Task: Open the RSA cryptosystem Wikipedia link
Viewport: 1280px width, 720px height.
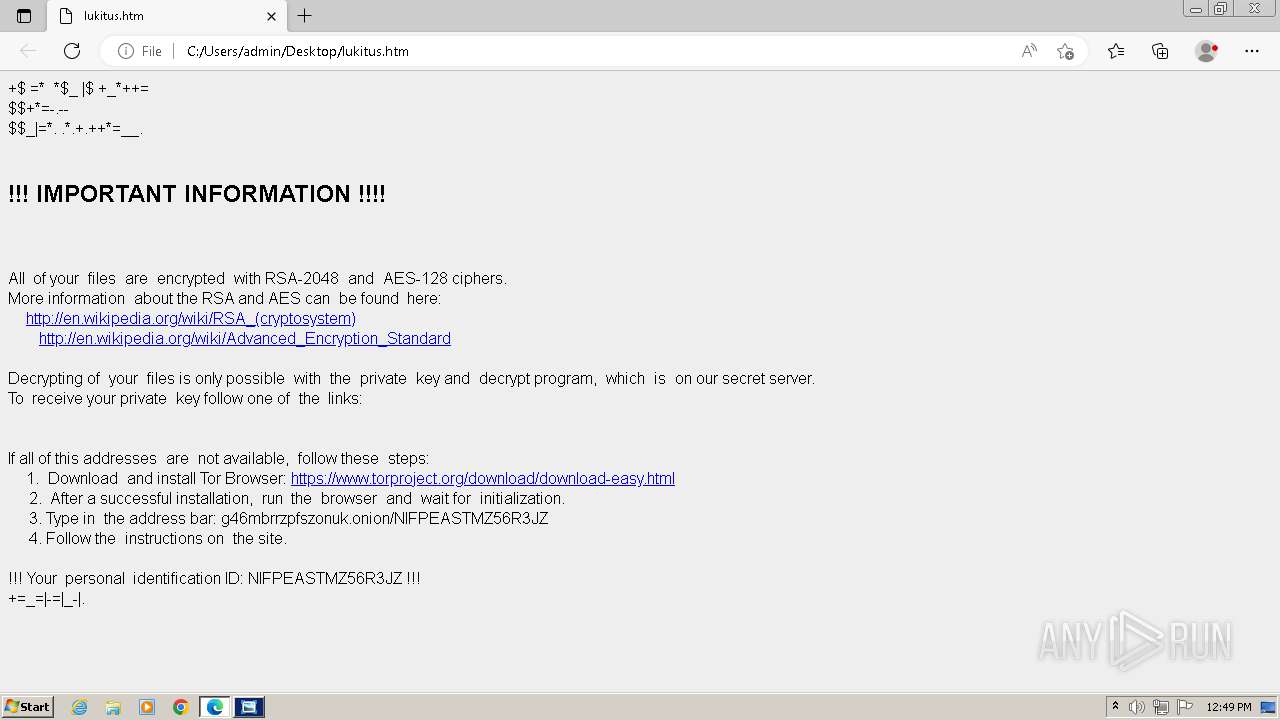Action: 191,318
